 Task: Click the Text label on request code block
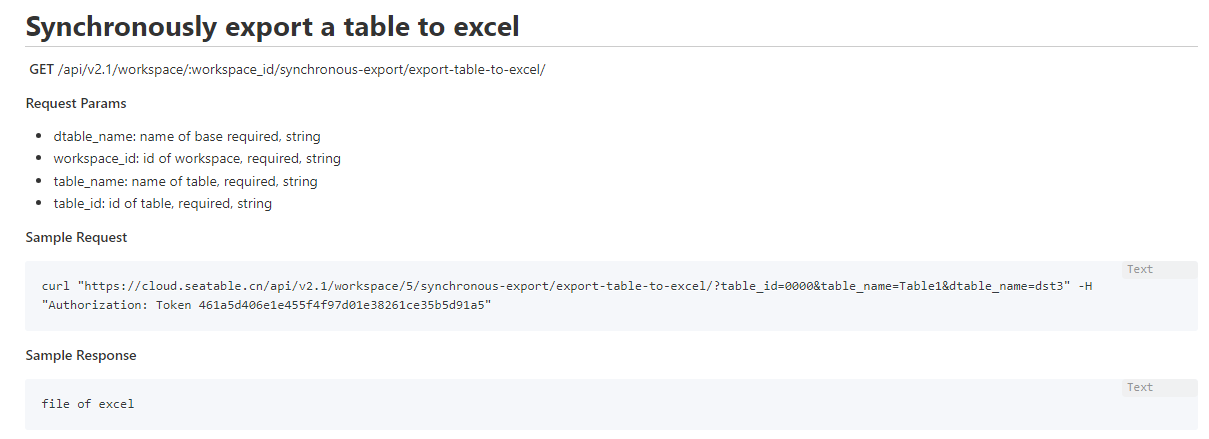point(1140,269)
